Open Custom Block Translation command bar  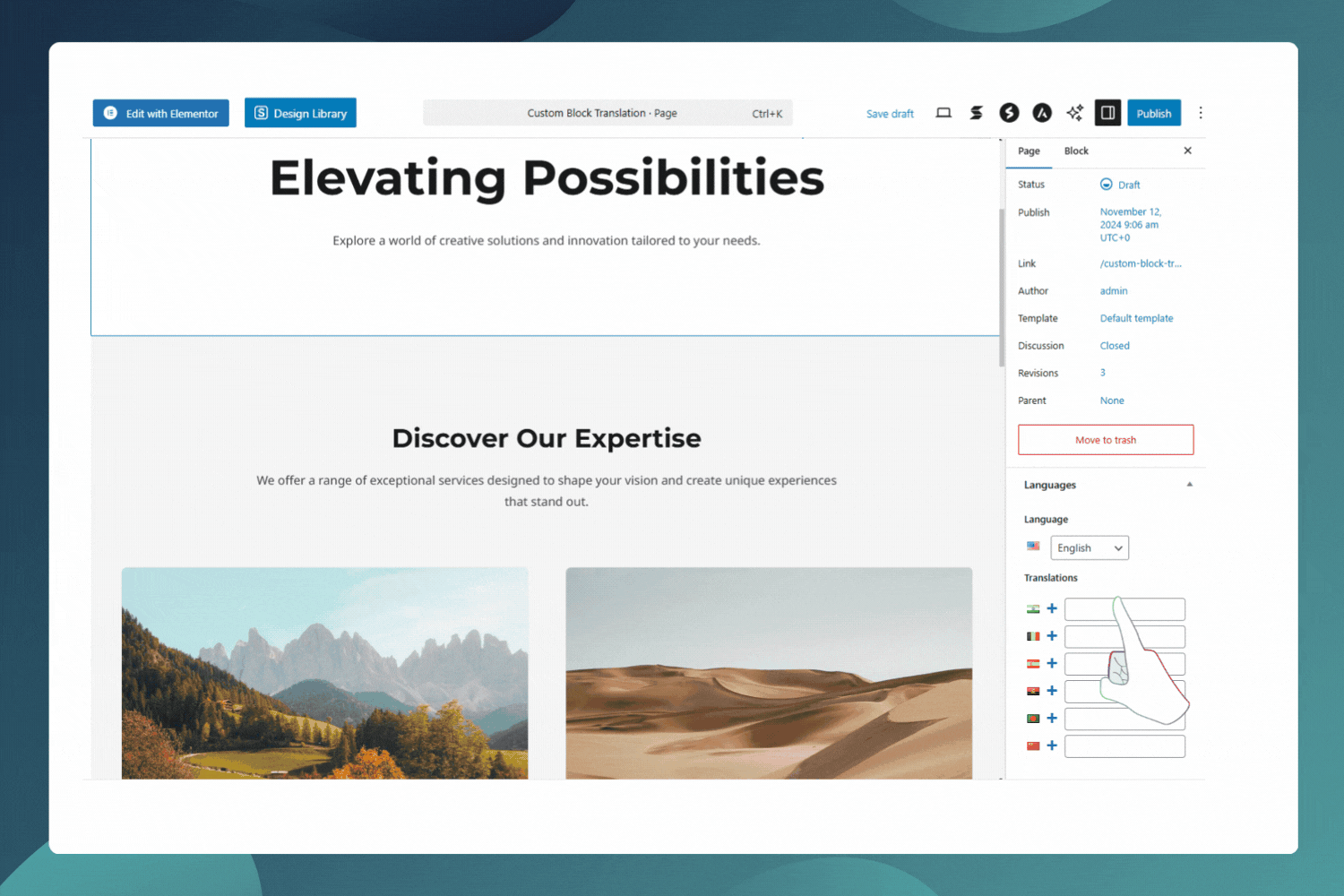607,113
